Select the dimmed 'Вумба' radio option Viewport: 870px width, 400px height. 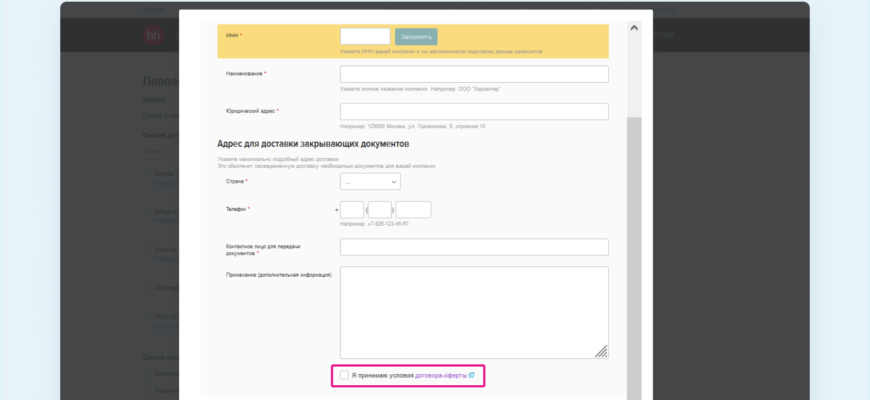148,173
